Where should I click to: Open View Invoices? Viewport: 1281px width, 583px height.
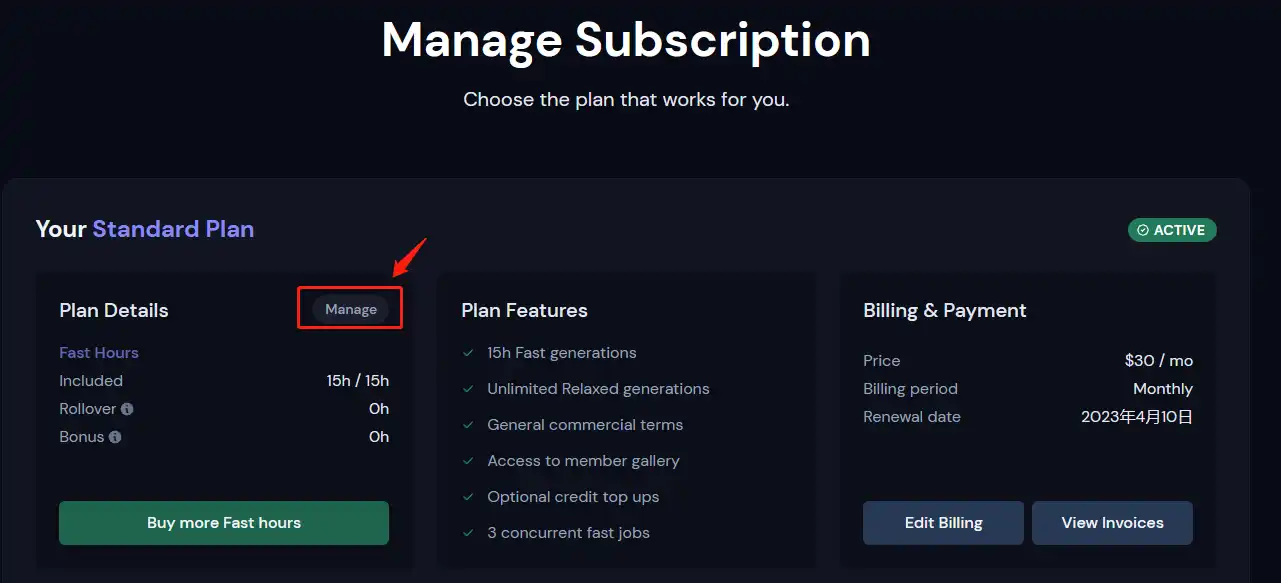[1112, 523]
